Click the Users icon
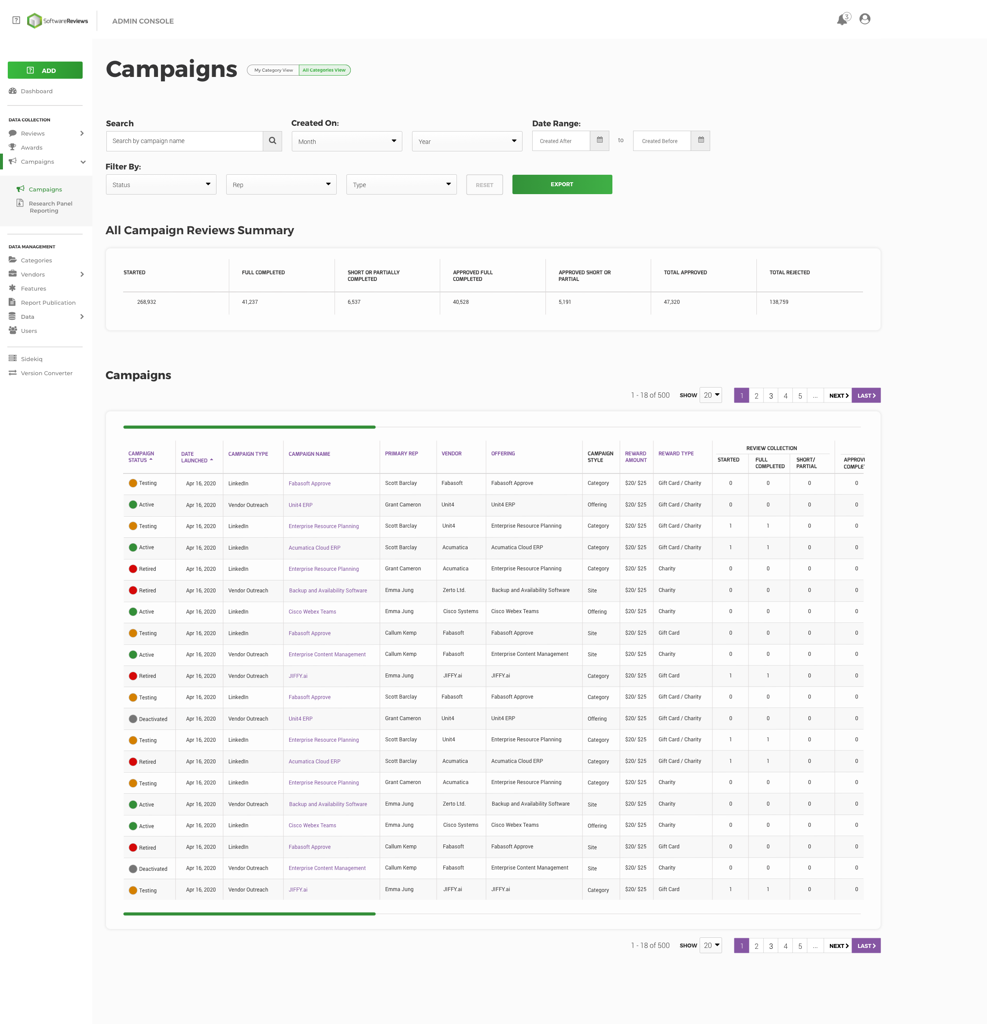Viewport: 987px width, 1024px height. tap(12, 330)
